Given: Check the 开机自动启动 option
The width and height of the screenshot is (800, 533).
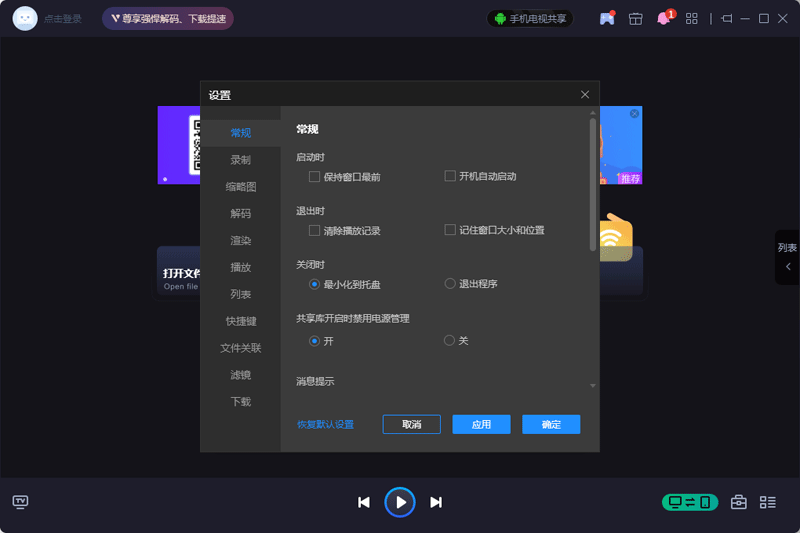Looking at the screenshot, I should click(x=450, y=176).
